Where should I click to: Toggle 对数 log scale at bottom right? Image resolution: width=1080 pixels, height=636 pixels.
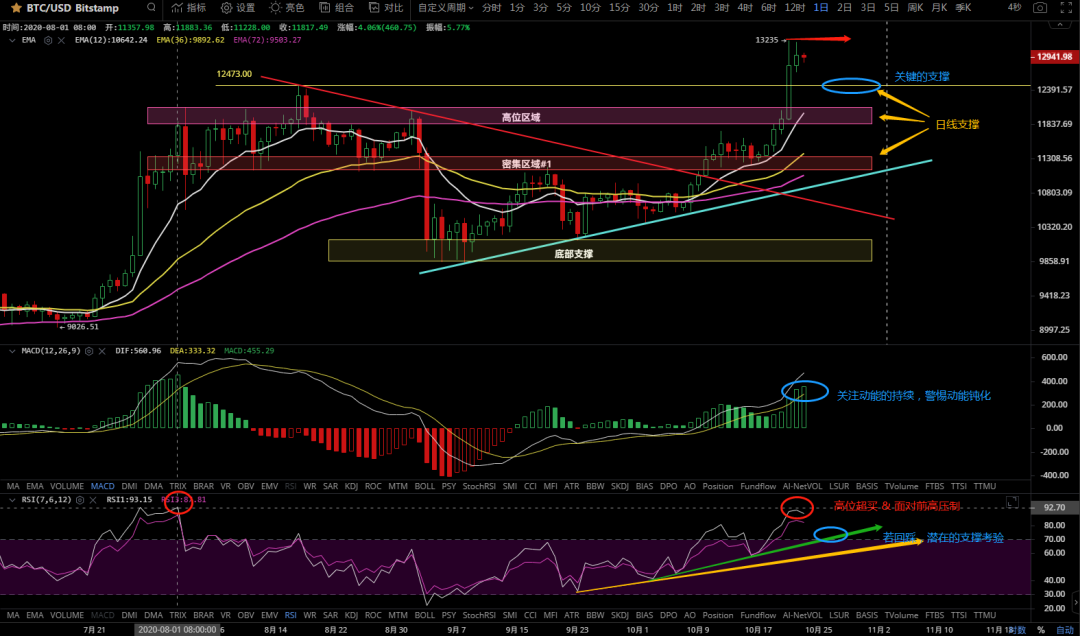pyautogui.click(x=1020, y=630)
